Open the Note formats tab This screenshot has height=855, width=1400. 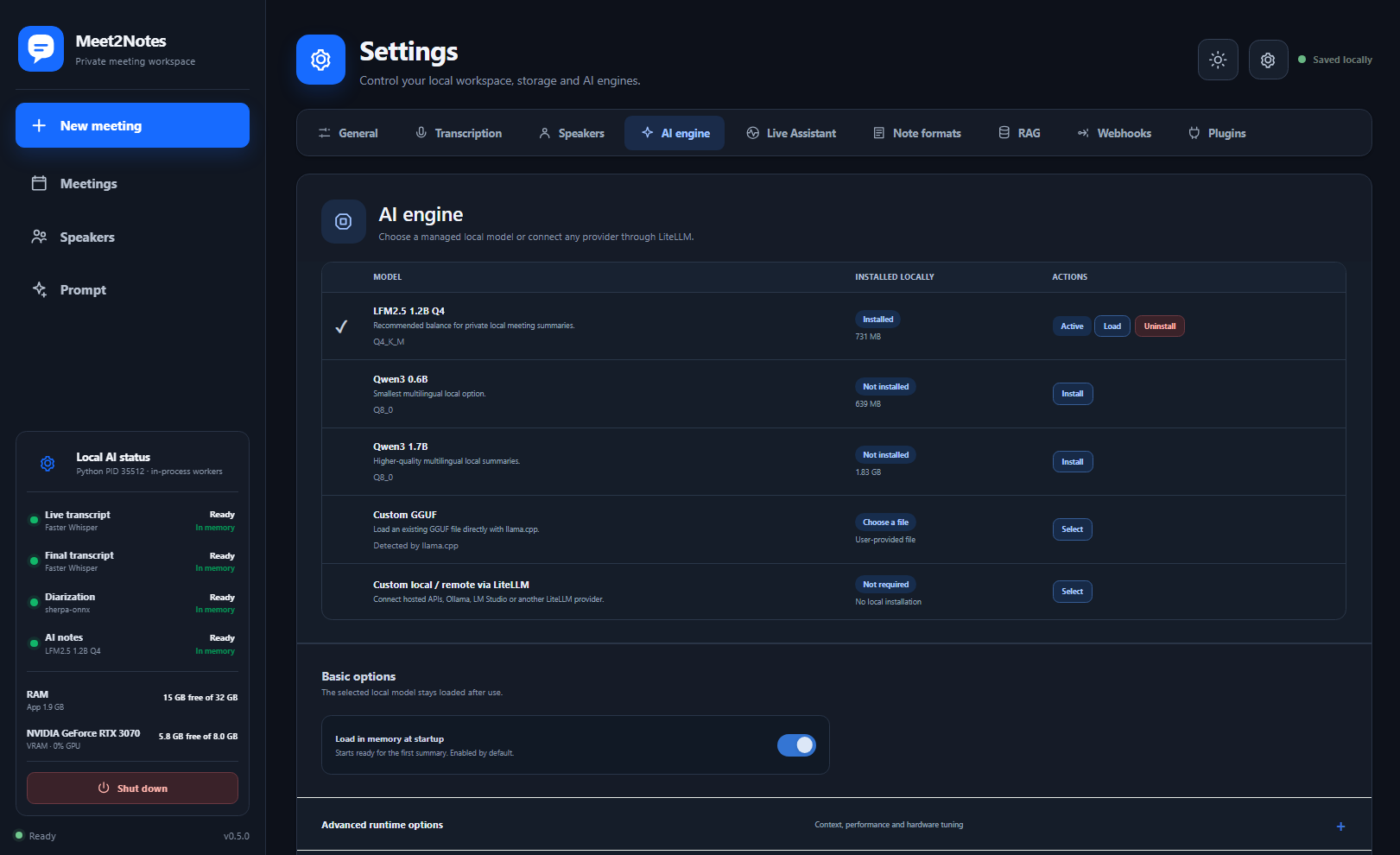(917, 133)
